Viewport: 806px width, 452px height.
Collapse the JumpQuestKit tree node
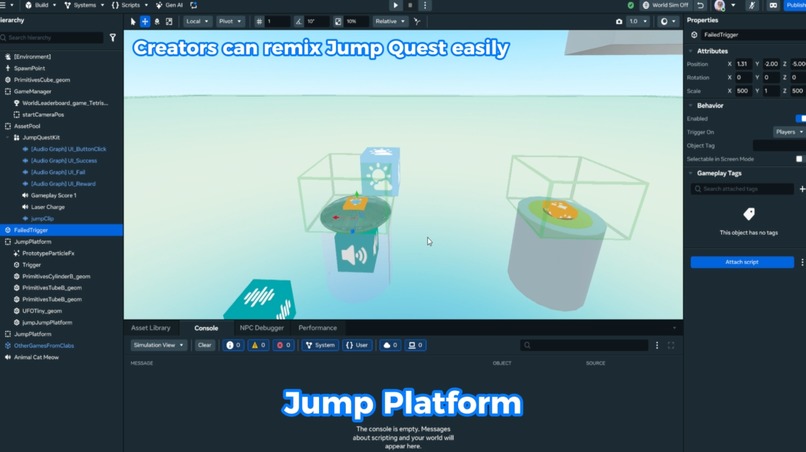7,138
